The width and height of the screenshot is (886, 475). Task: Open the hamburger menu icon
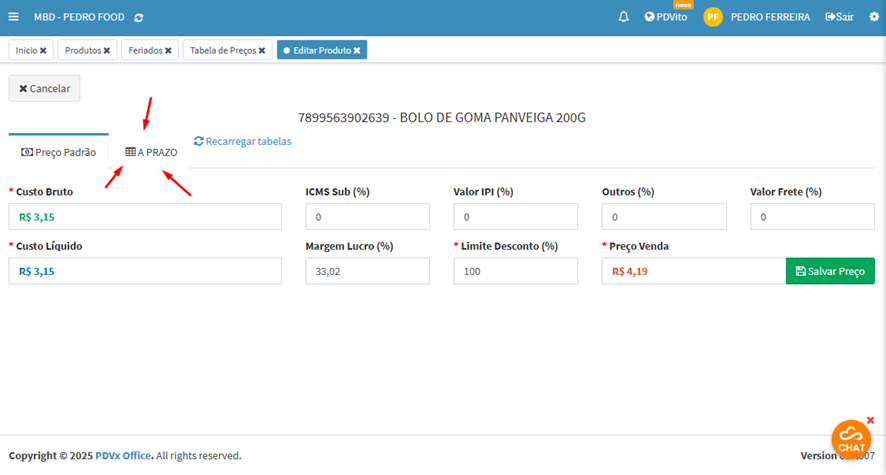coord(13,17)
